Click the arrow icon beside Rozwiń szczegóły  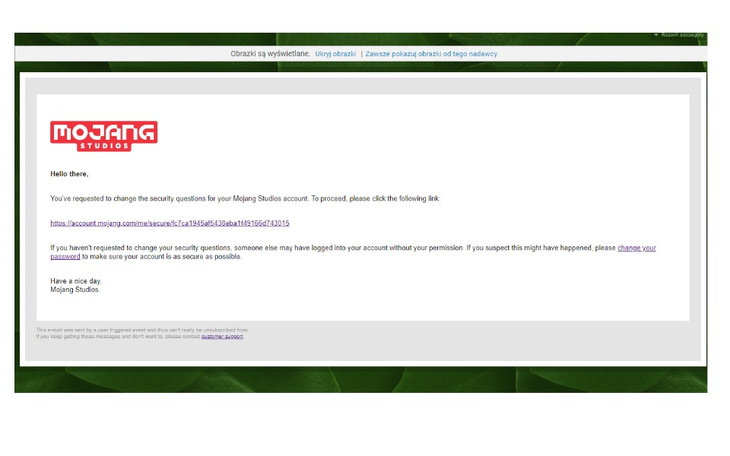click(656, 35)
